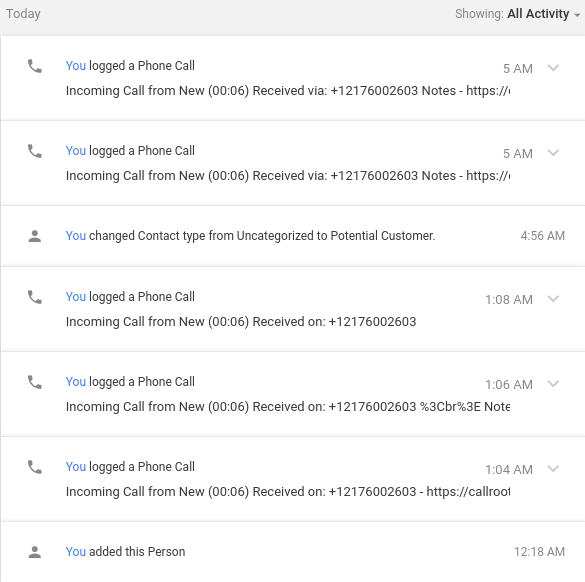The width and height of the screenshot is (585, 582).
Task: Click phone icon of topmost logged call
Action: tap(35, 66)
